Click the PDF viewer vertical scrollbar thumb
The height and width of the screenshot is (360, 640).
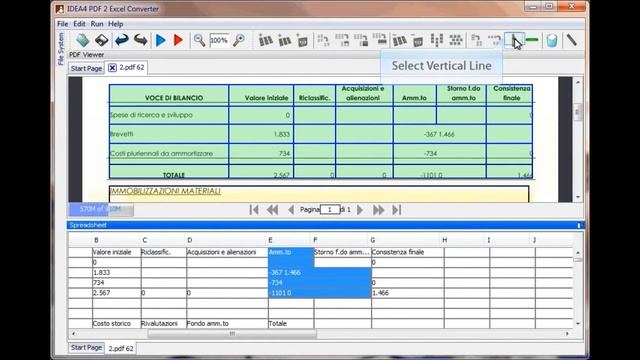(578, 112)
